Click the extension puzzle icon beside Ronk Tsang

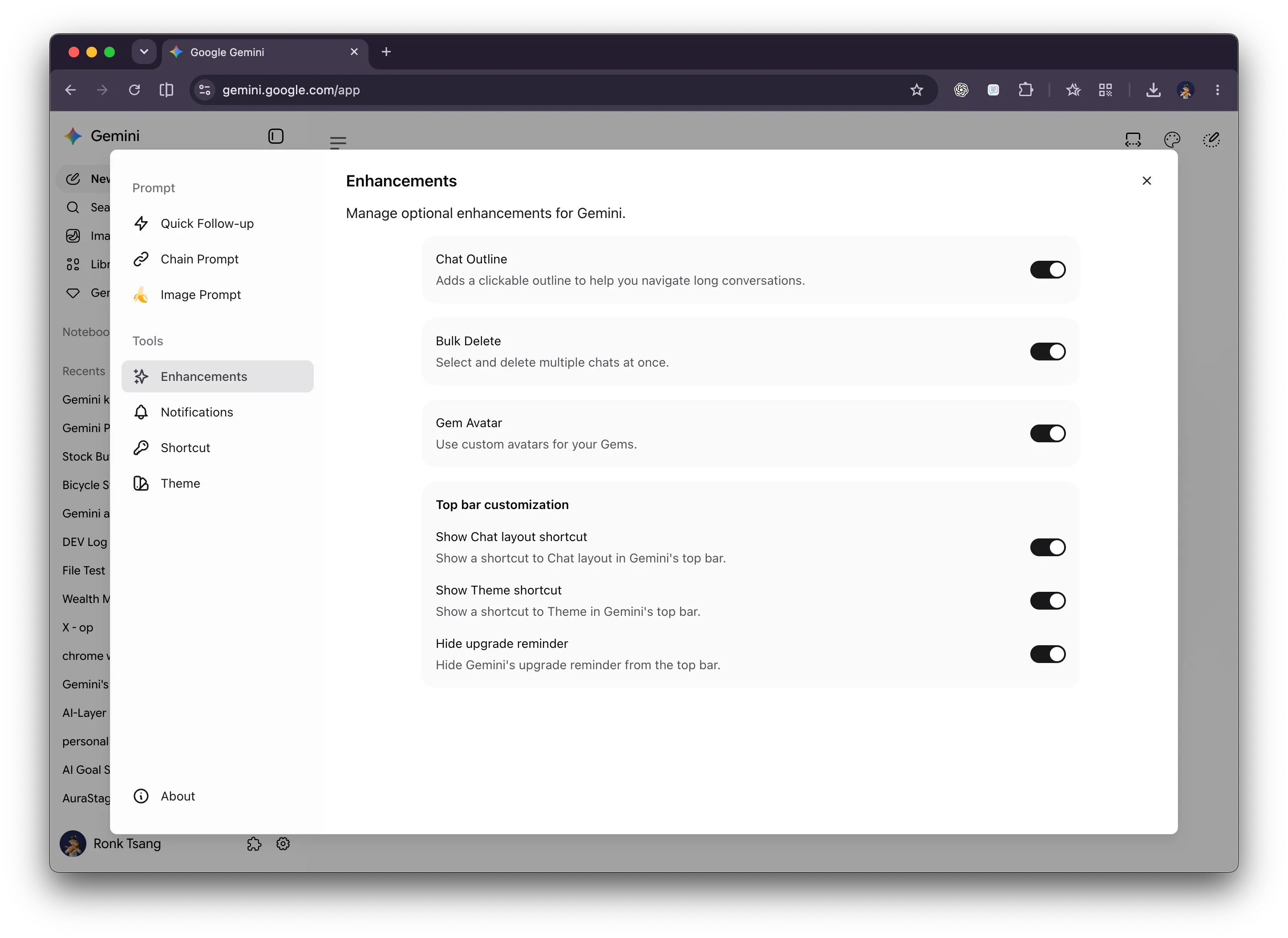[x=254, y=844]
